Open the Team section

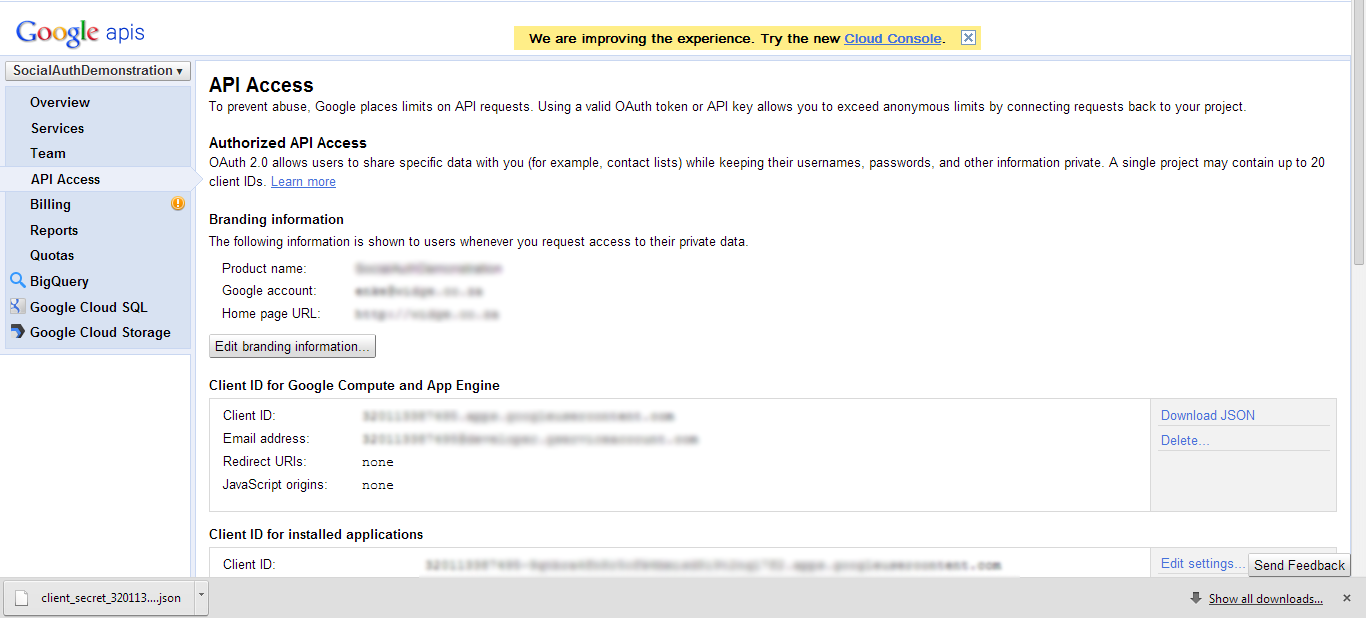pos(48,153)
